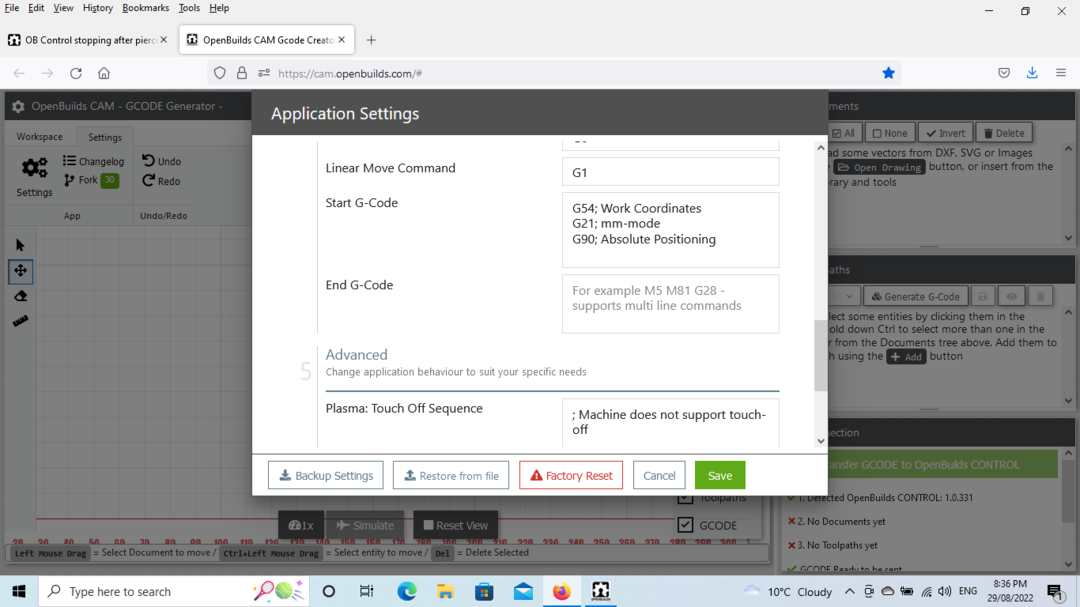The height and width of the screenshot is (607, 1080).
Task: Click the settings dialog scrollbar thumb
Action: pyautogui.click(x=820, y=356)
